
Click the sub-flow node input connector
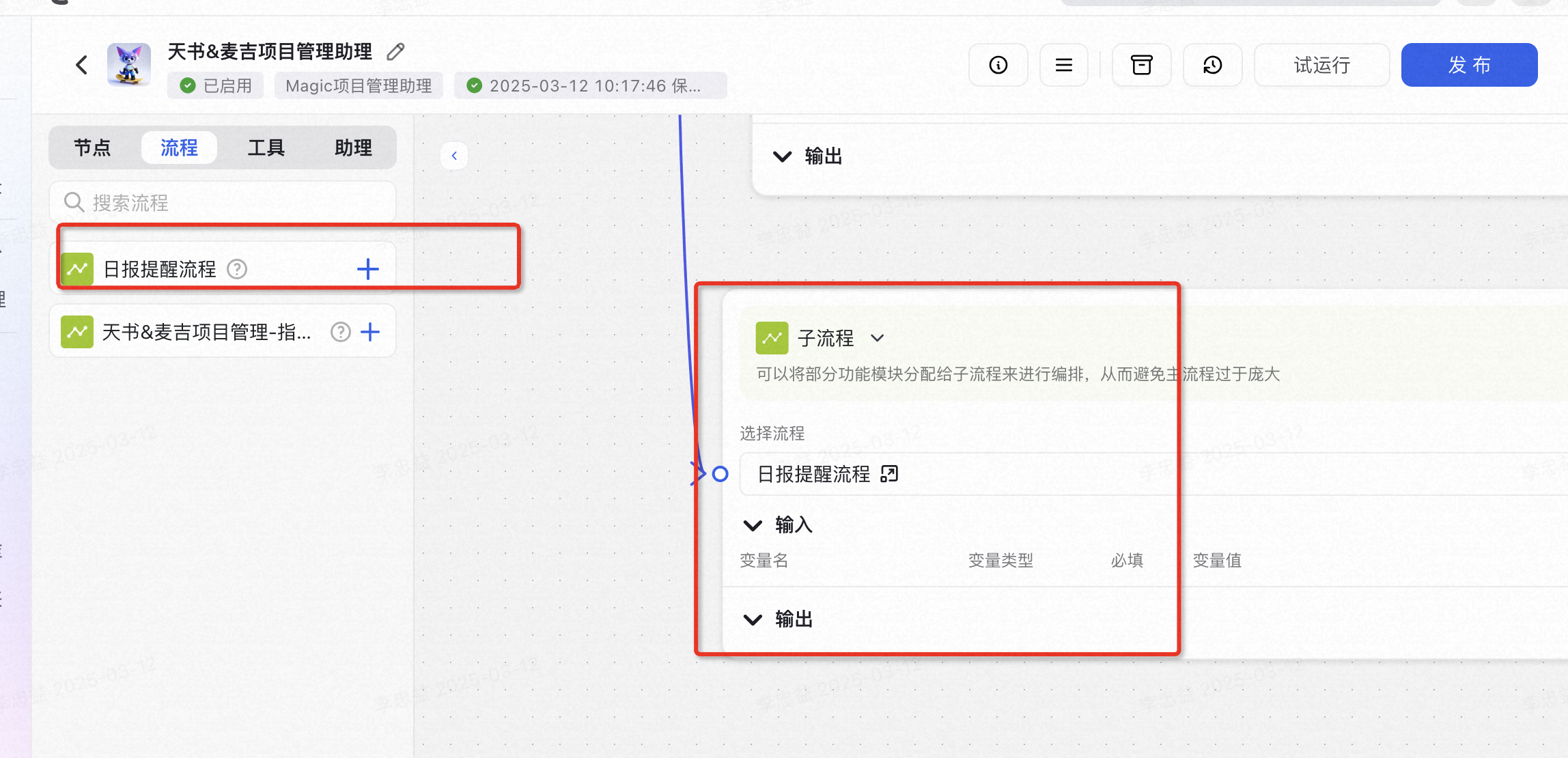(x=720, y=474)
